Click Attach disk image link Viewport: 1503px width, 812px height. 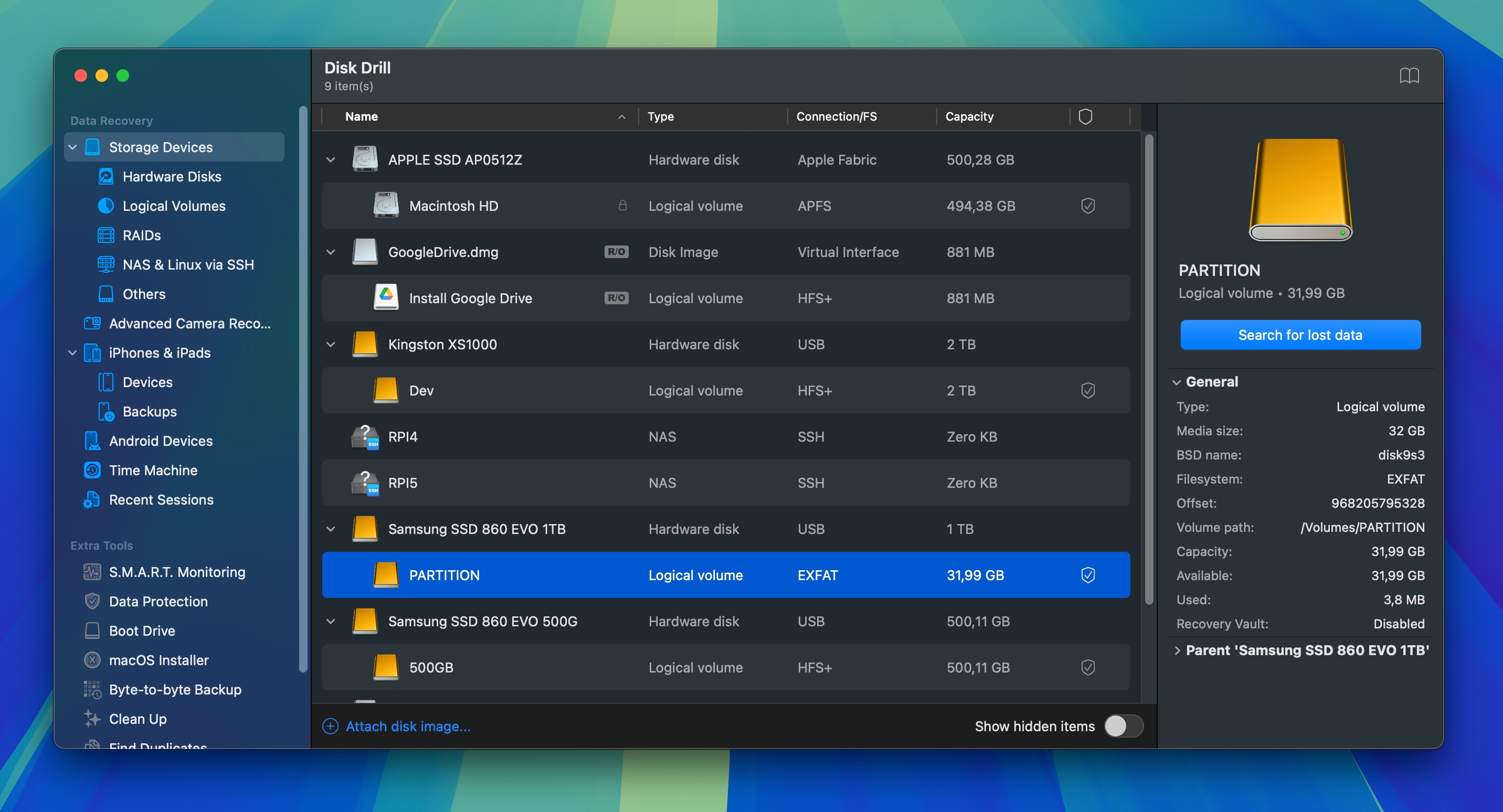pos(407,726)
